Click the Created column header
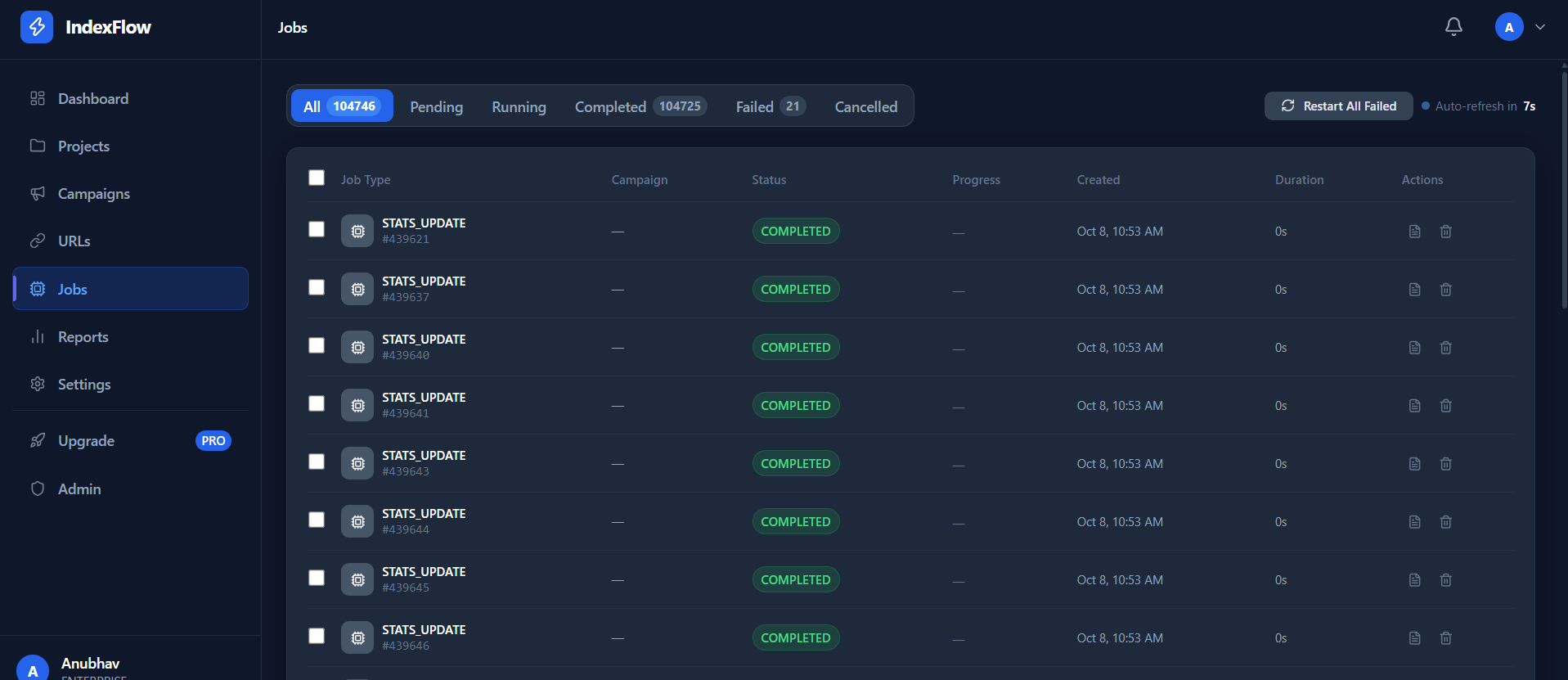Image resolution: width=1568 pixels, height=680 pixels. 1098,180
